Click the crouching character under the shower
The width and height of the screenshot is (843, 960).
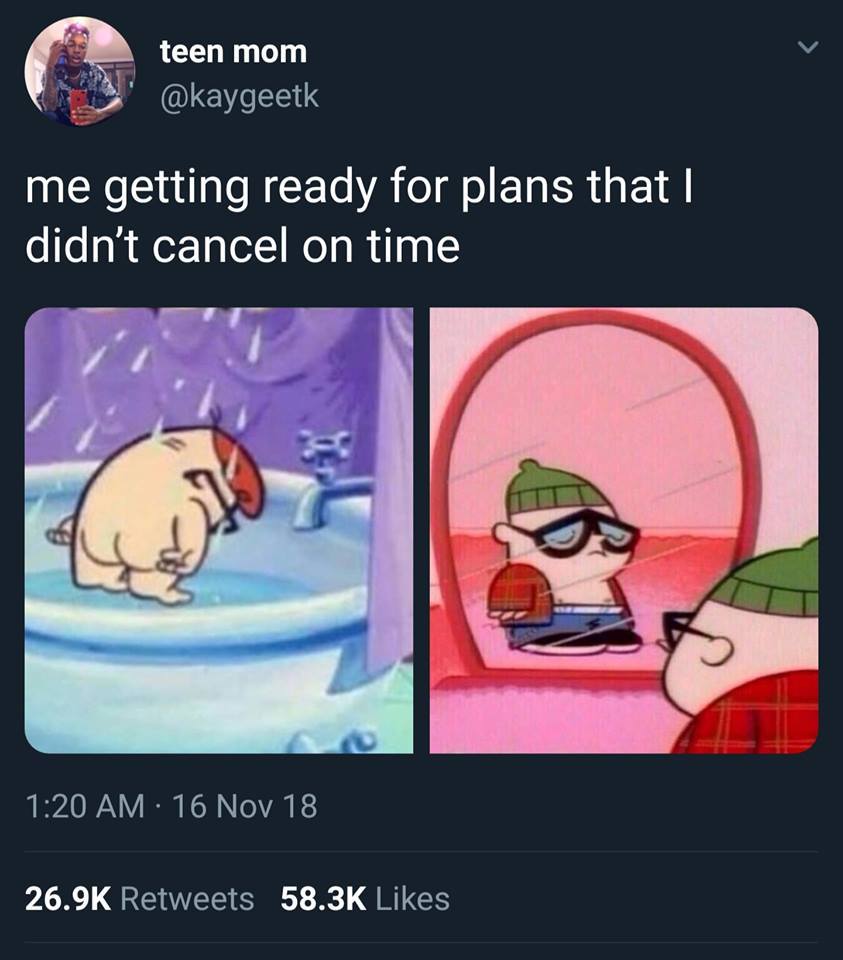click(x=162, y=513)
